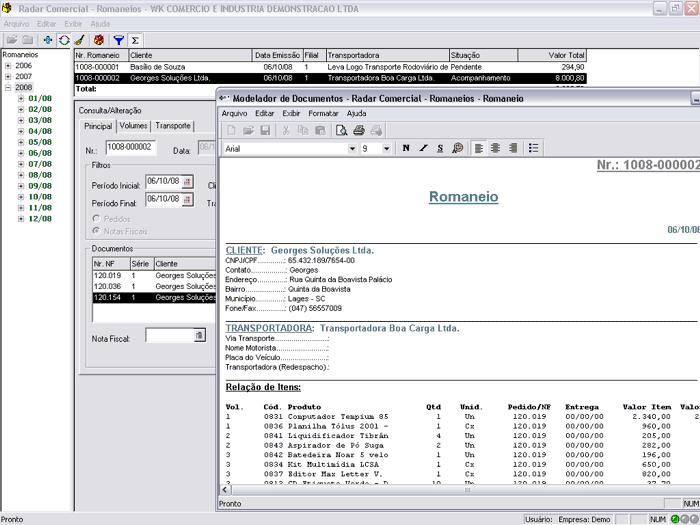The width and height of the screenshot is (700, 525).
Task: Click the filter funnel icon in main toolbar
Action: coord(118,39)
